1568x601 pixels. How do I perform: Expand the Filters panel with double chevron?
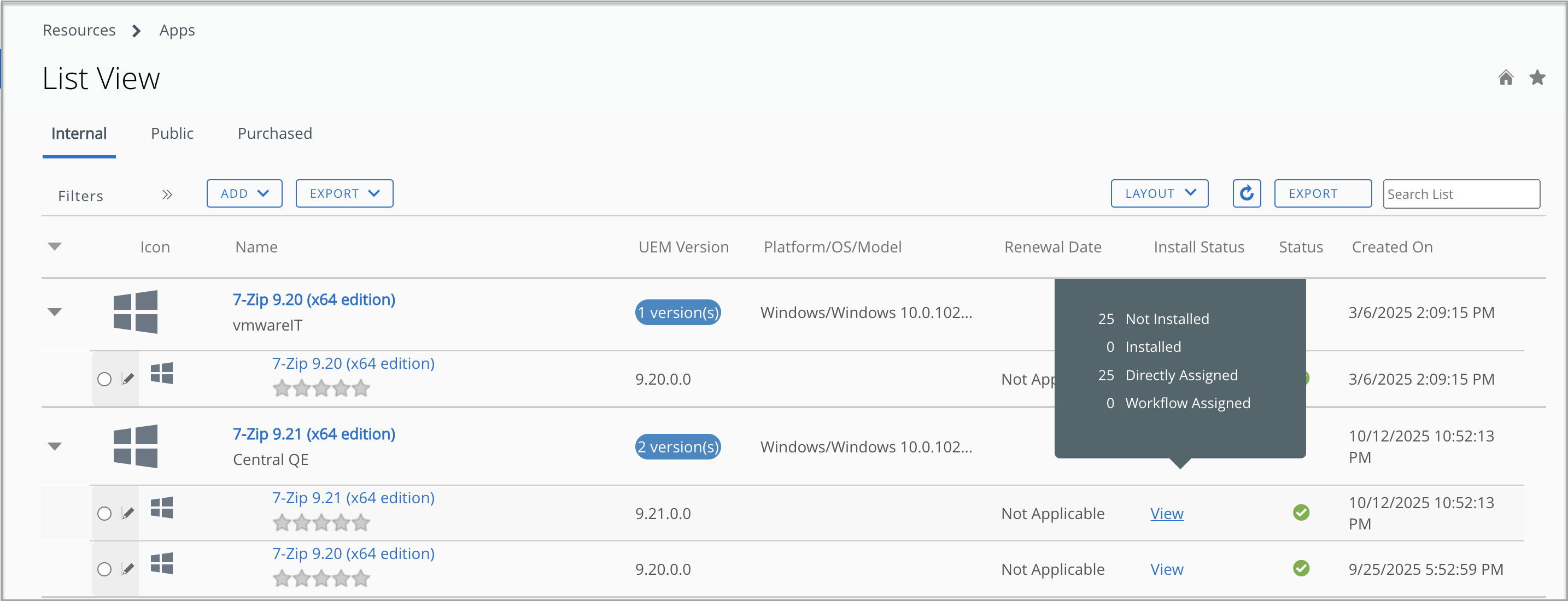pyautogui.click(x=167, y=195)
